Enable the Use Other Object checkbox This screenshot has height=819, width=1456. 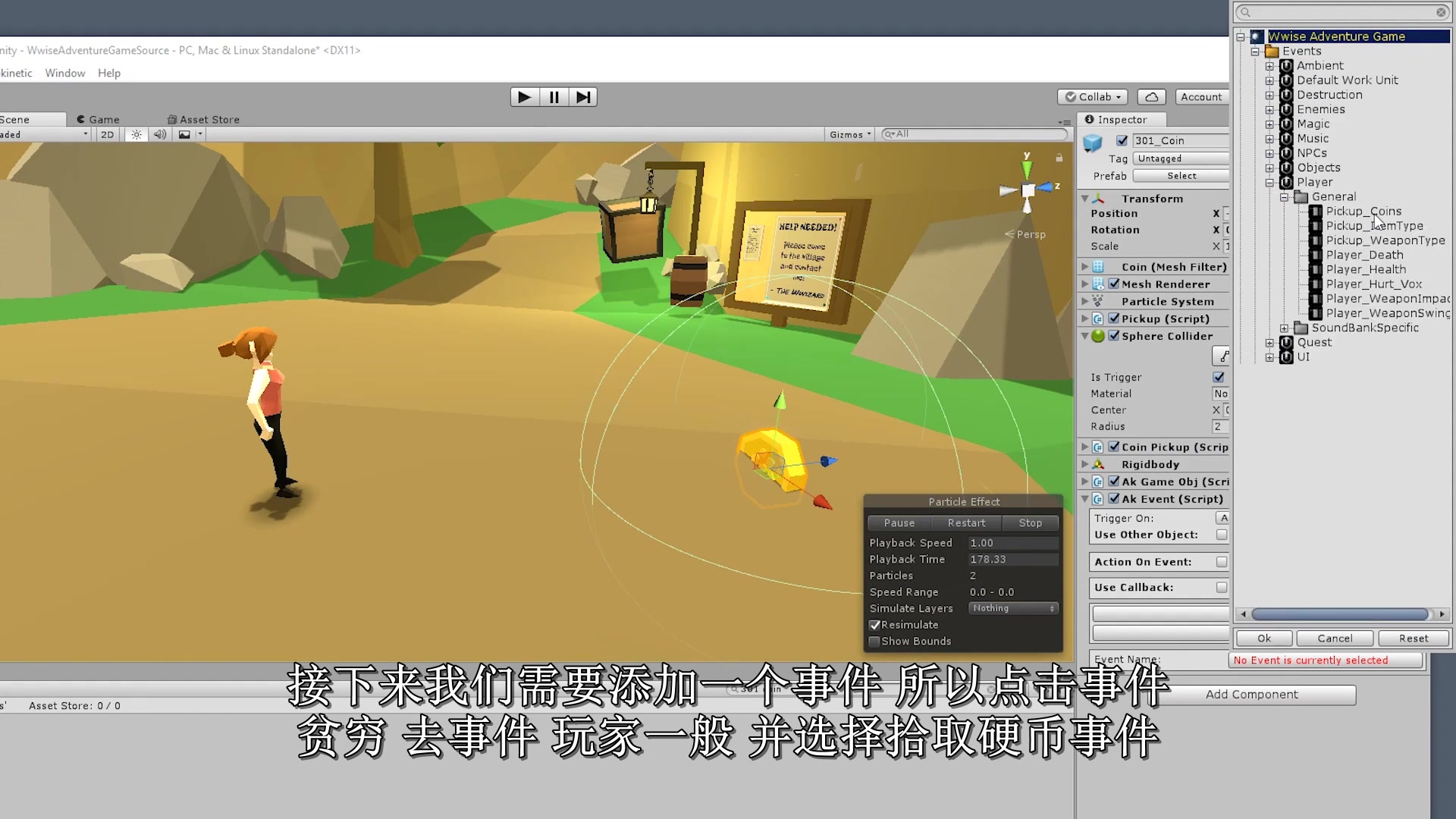tap(1222, 535)
